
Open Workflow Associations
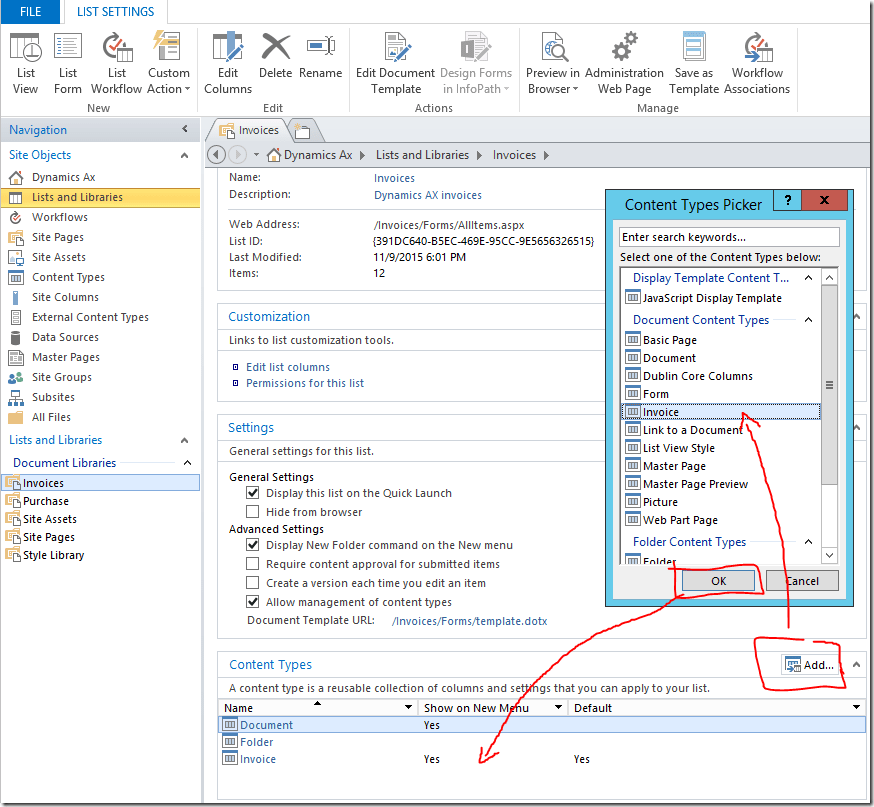coord(757,60)
